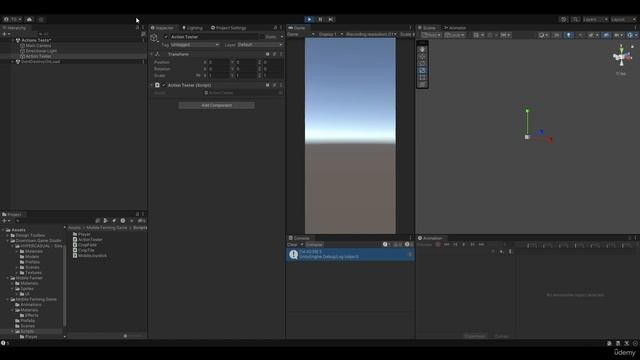The width and height of the screenshot is (640, 360).
Task: Click the Play button in the top toolbar
Action: pyautogui.click(x=309, y=19)
